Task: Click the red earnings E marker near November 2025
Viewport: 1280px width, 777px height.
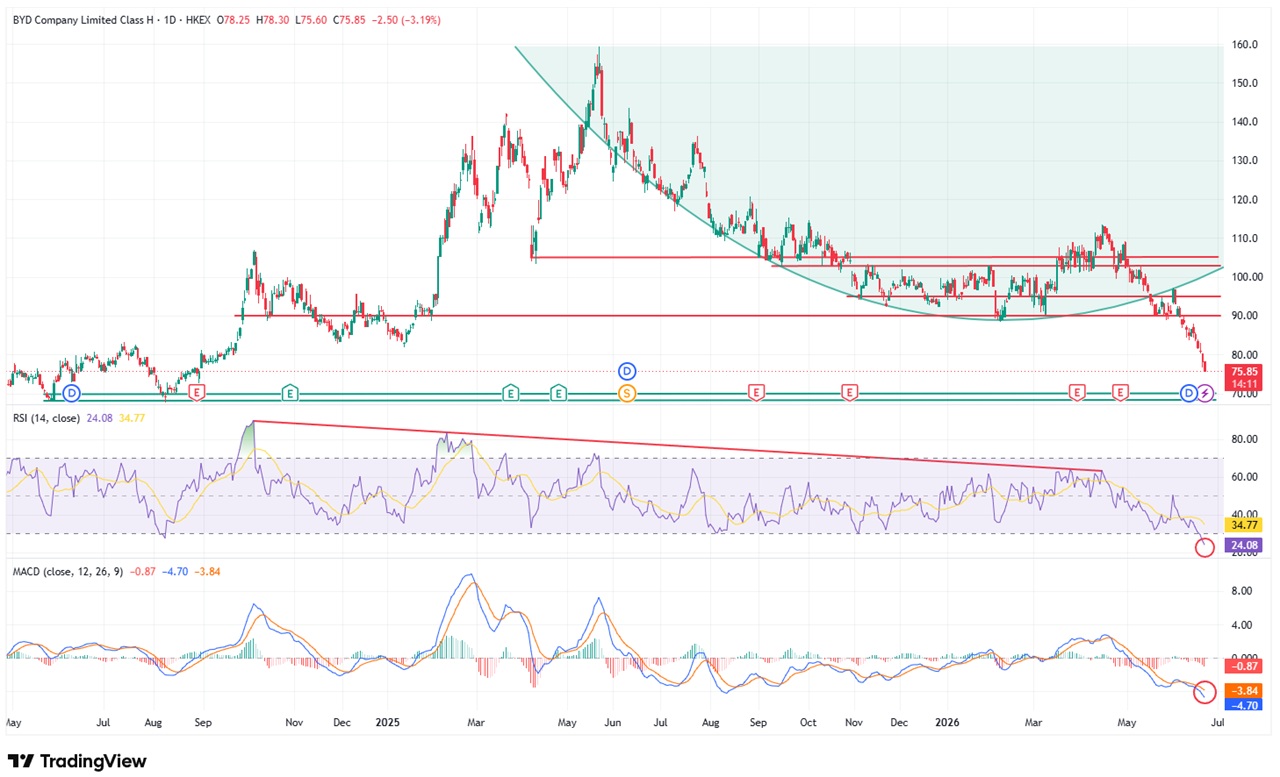Action: 850,392
